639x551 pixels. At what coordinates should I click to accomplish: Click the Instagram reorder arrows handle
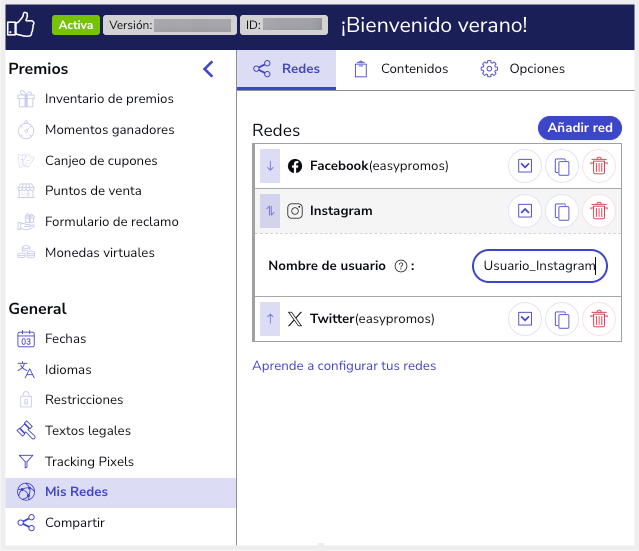270,211
